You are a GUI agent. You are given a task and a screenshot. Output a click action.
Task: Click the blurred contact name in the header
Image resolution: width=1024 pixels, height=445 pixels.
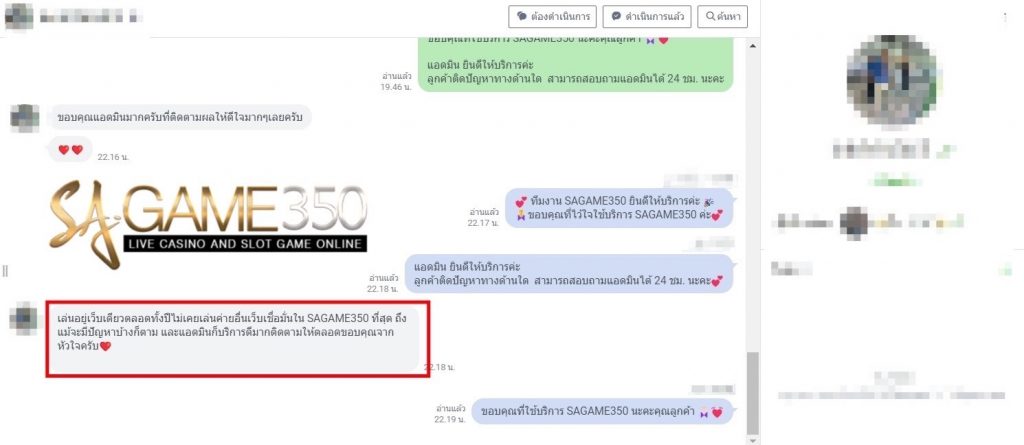88,16
